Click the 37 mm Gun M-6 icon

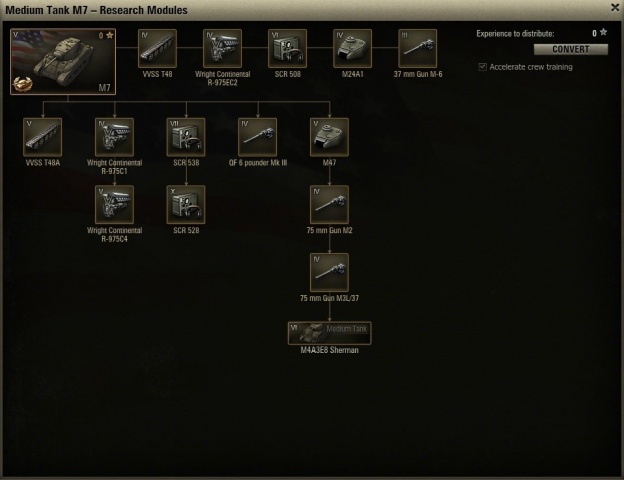pos(417,48)
